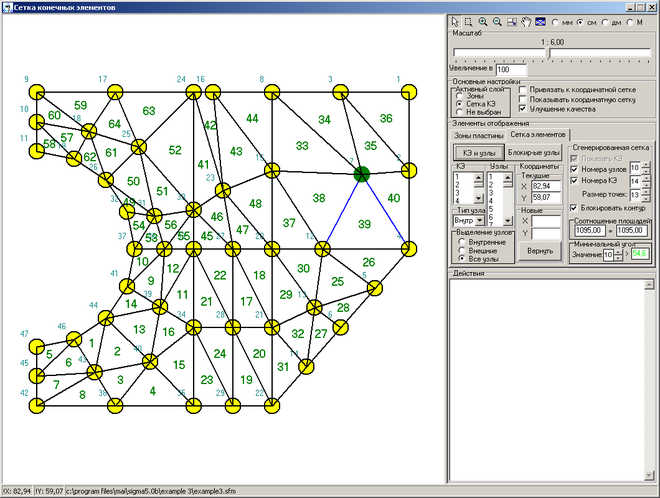
Task: Choose the rectangular selection tool
Action: [468, 22]
